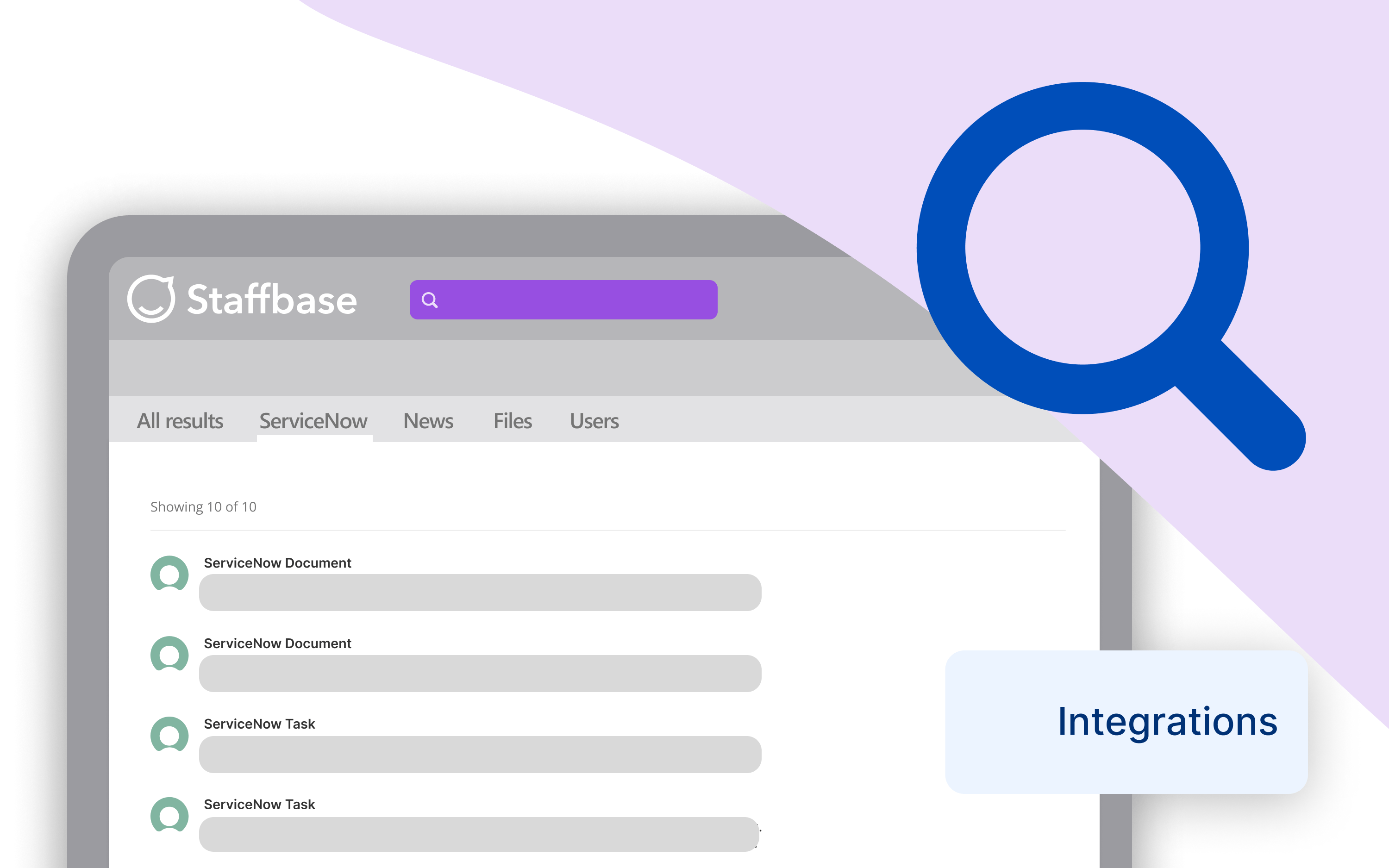Open the first ServiceNow Document result
Screen dimensions: 1389x868
point(278,562)
